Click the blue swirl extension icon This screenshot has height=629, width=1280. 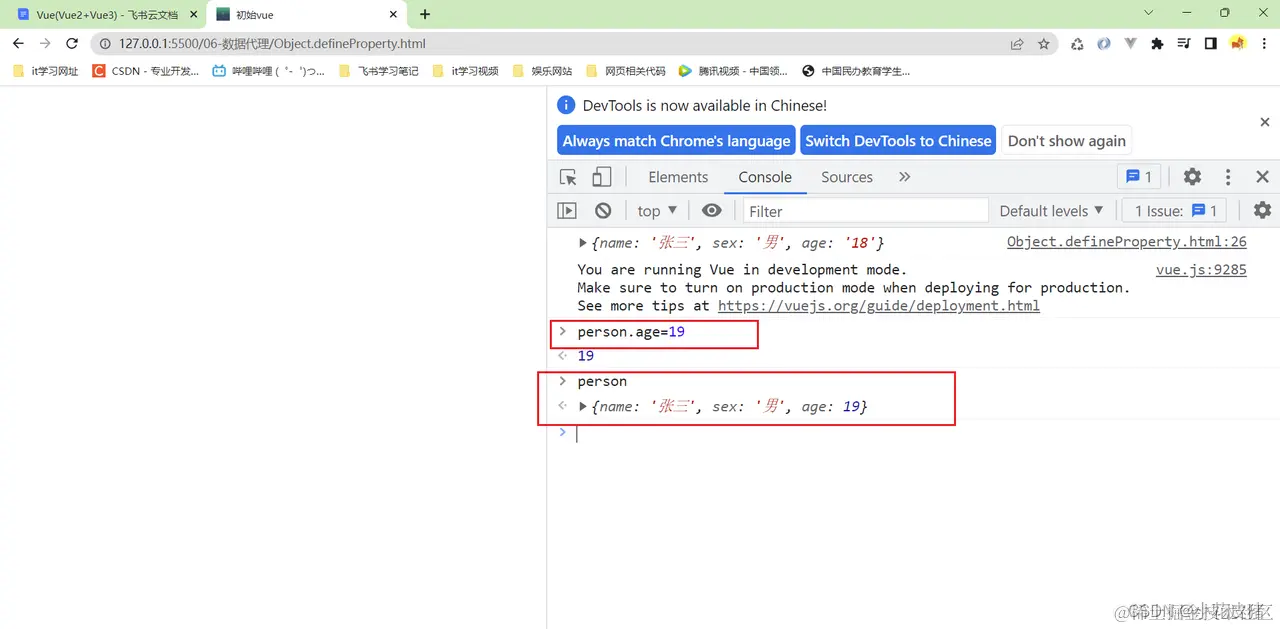tap(1104, 44)
